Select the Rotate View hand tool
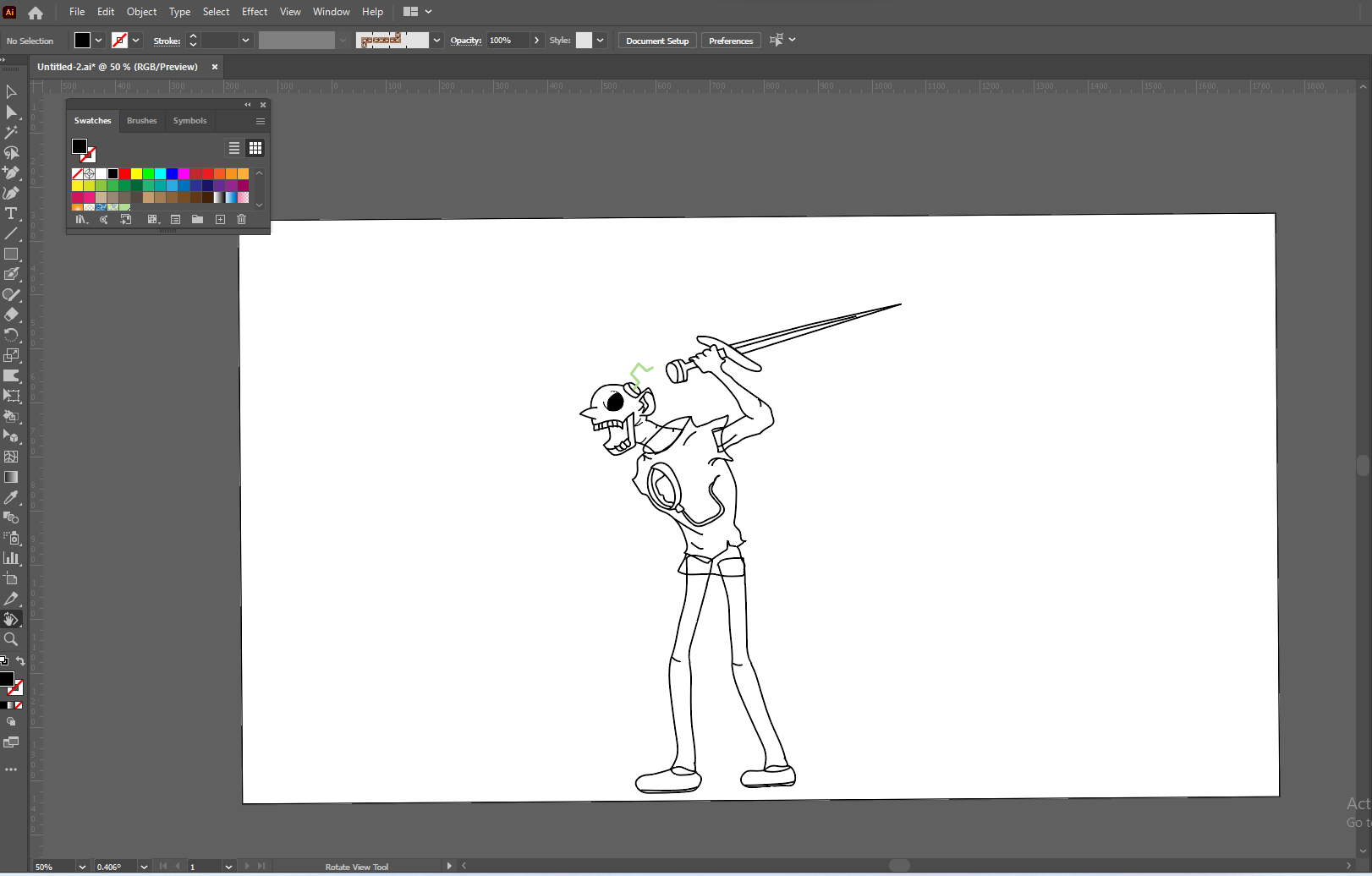The height and width of the screenshot is (876, 1372). [11, 619]
